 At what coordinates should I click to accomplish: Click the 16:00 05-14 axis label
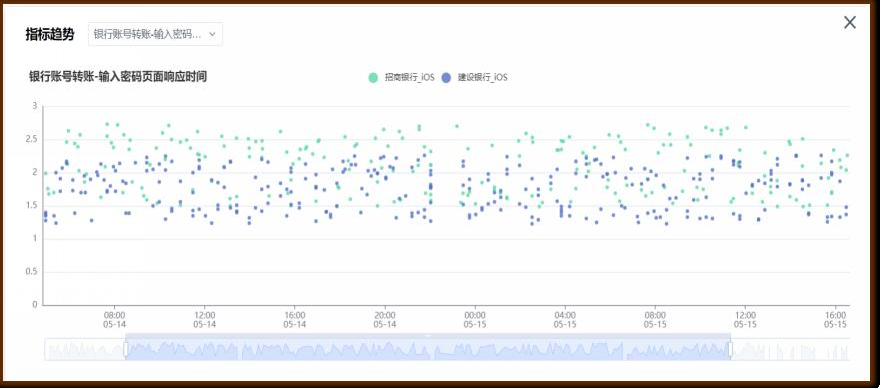(294, 320)
